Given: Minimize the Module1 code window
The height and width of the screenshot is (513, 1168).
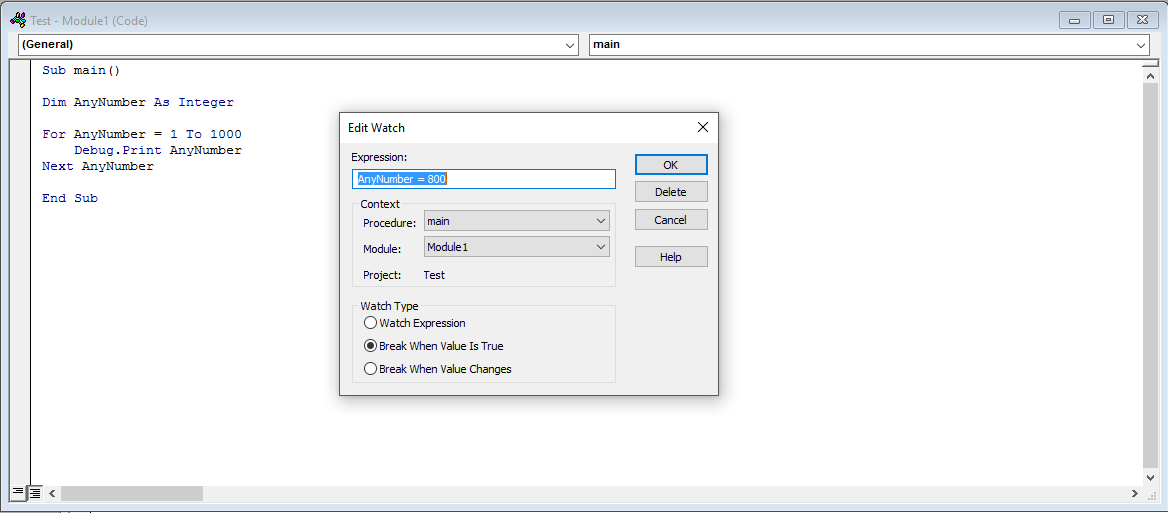Looking at the screenshot, I should pyautogui.click(x=1074, y=20).
